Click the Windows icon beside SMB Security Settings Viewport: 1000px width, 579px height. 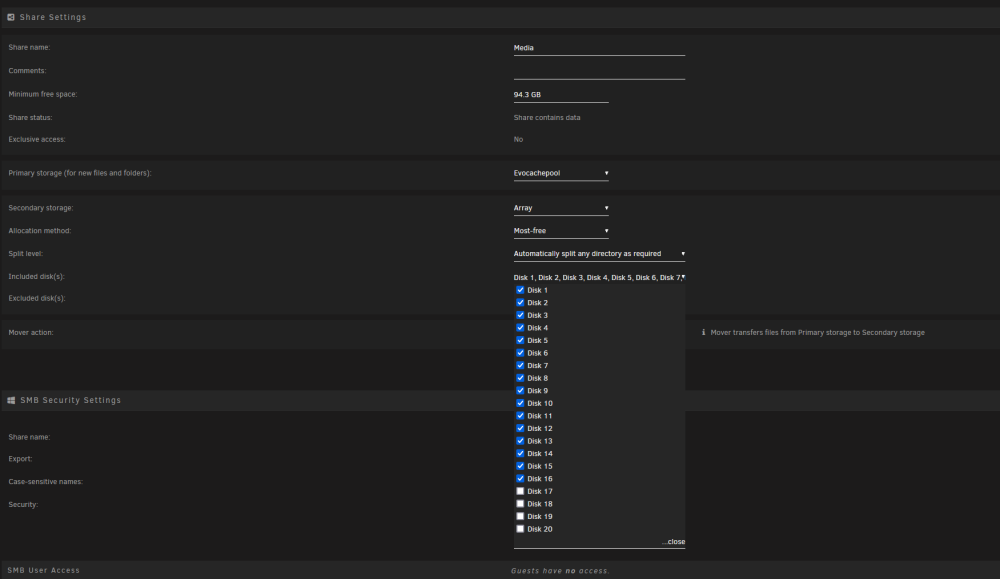(11, 400)
